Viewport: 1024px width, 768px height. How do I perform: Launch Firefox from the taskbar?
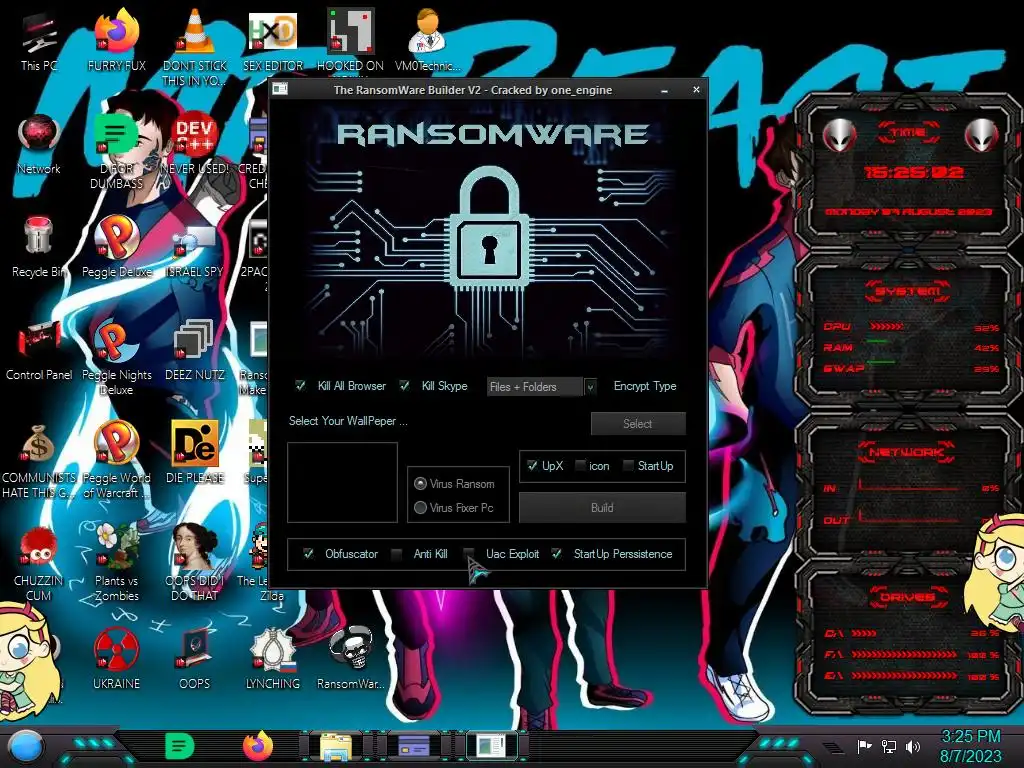coord(257,746)
